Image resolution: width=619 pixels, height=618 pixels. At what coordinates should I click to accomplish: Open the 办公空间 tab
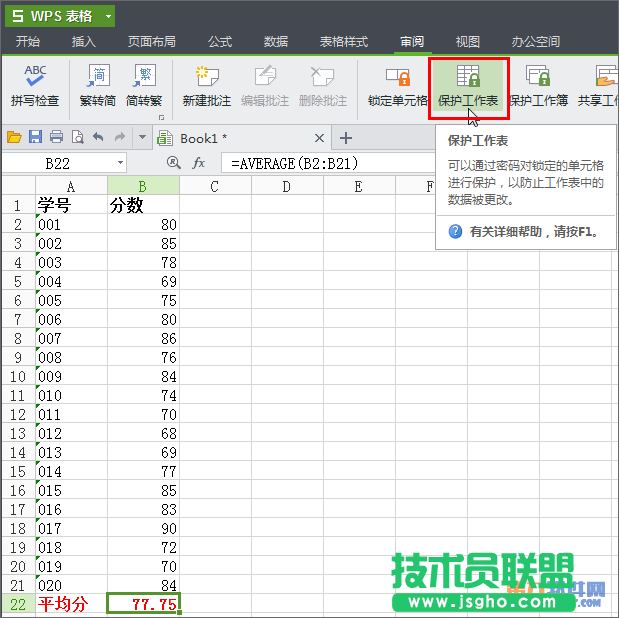pos(536,41)
